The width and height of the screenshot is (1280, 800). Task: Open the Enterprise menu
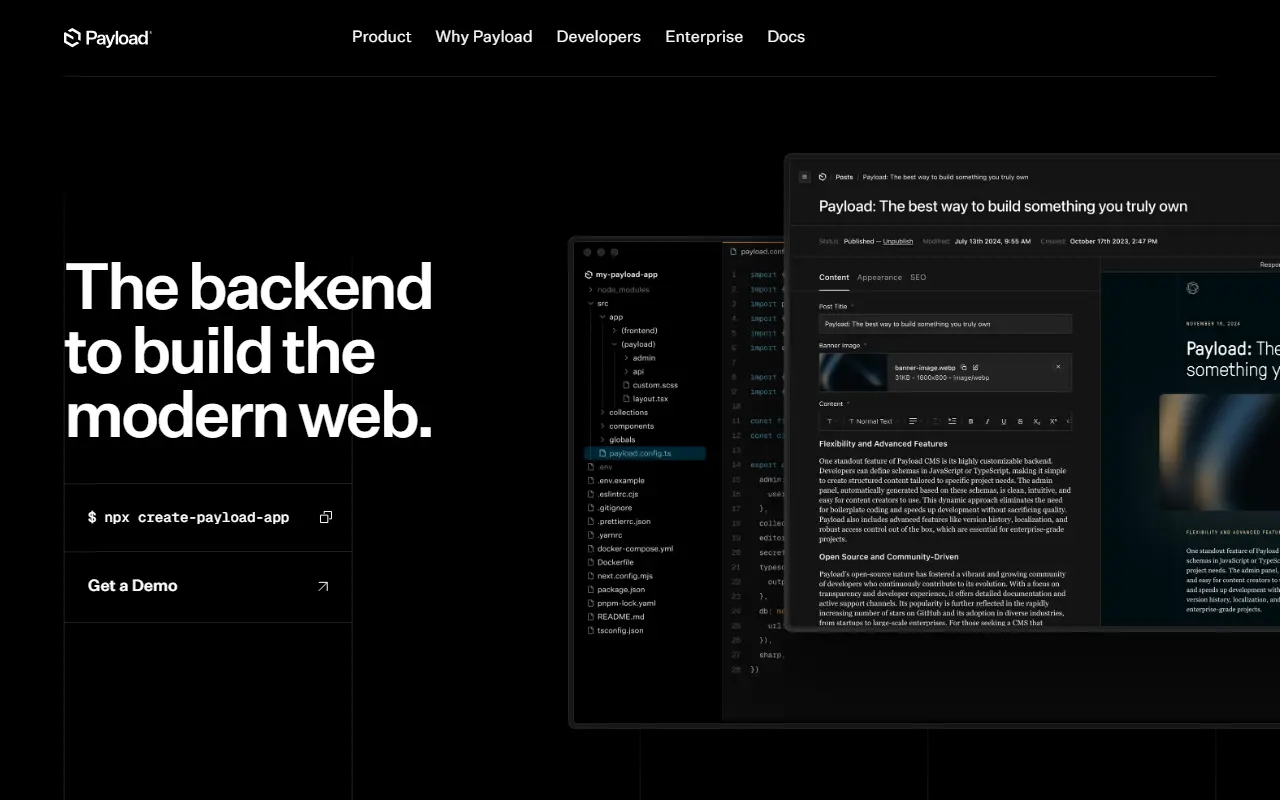pyautogui.click(x=704, y=37)
